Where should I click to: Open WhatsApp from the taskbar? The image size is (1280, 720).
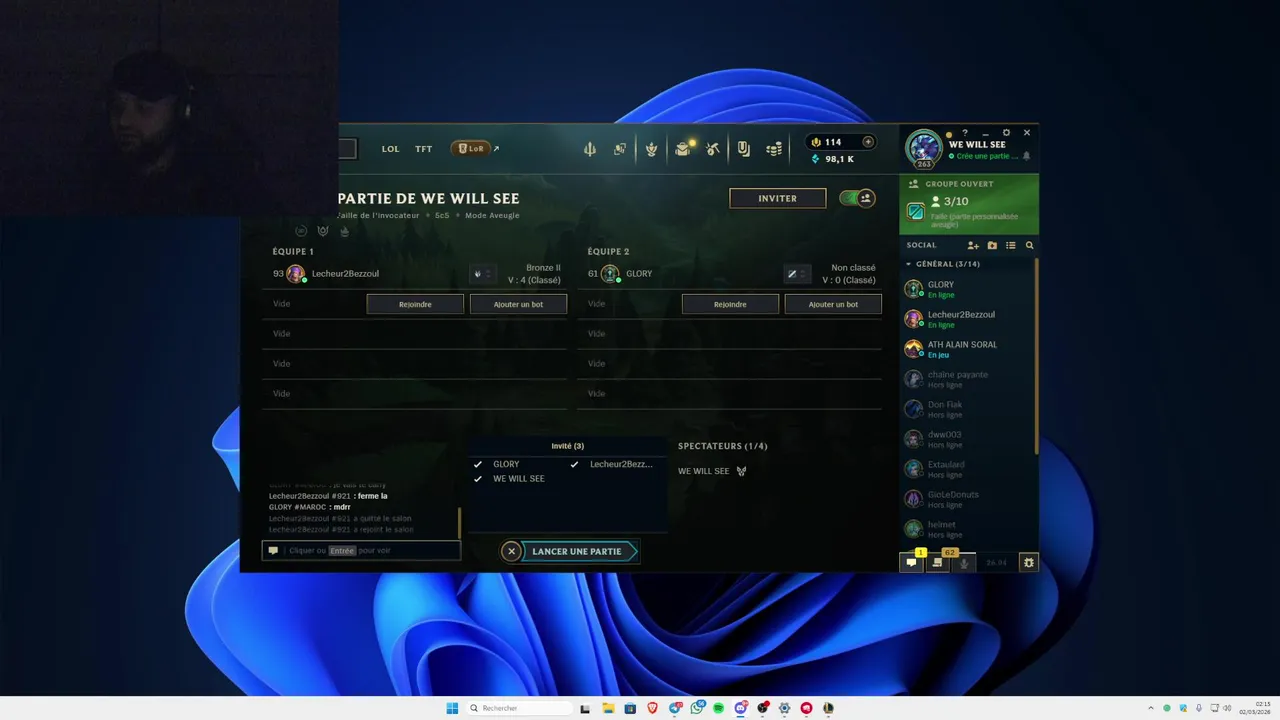pyautogui.click(x=697, y=708)
